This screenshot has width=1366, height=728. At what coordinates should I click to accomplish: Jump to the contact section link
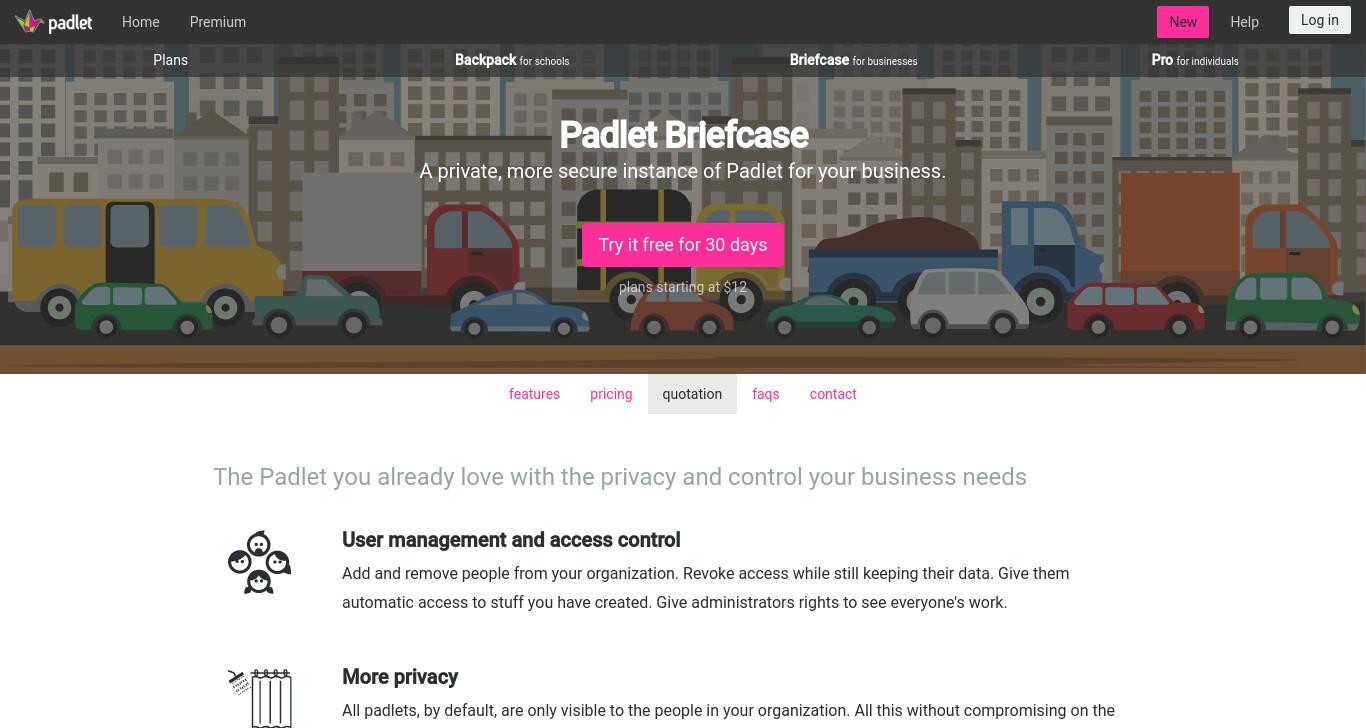coord(833,394)
